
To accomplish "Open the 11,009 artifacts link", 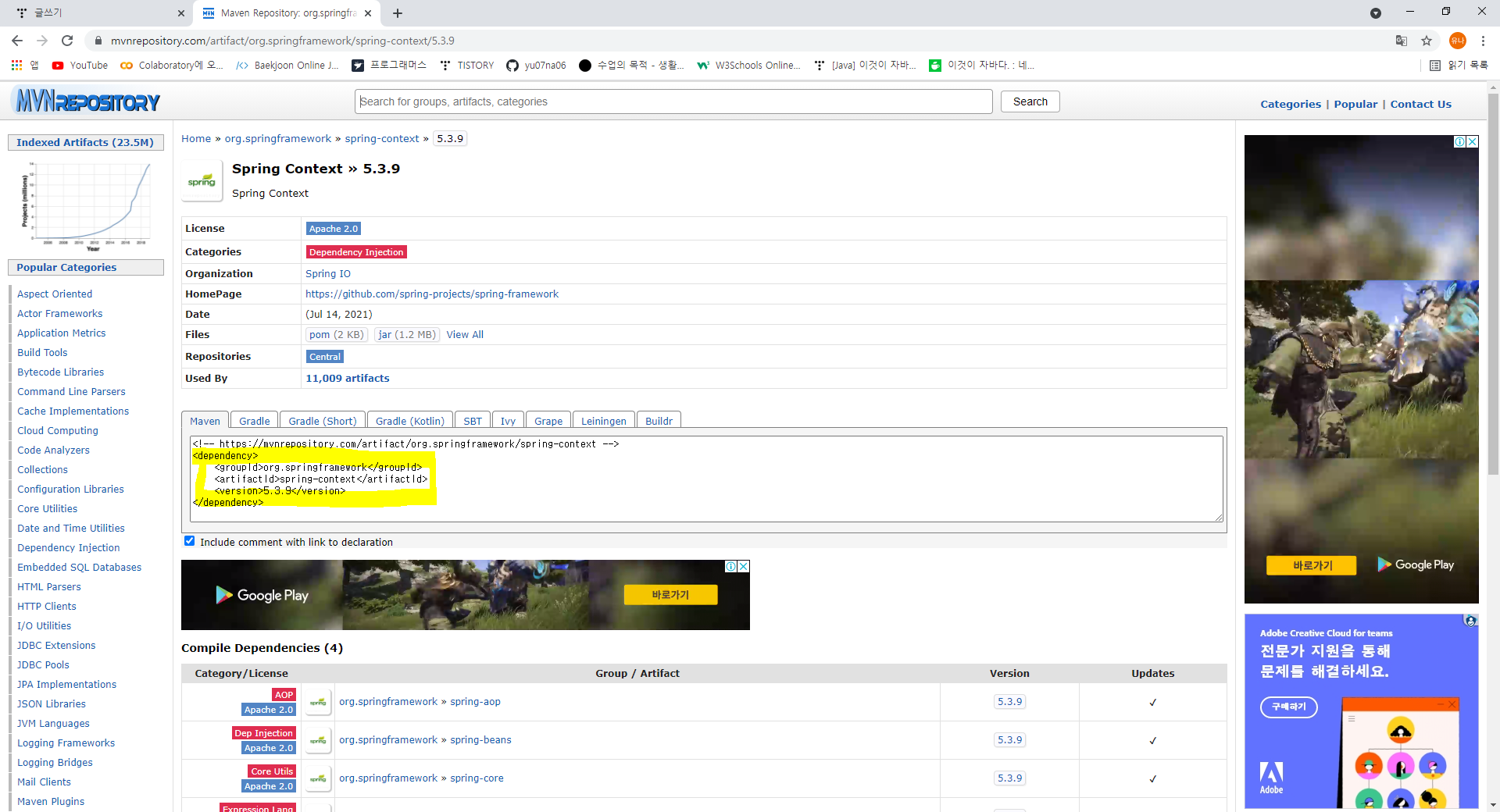I will (x=347, y=378).
